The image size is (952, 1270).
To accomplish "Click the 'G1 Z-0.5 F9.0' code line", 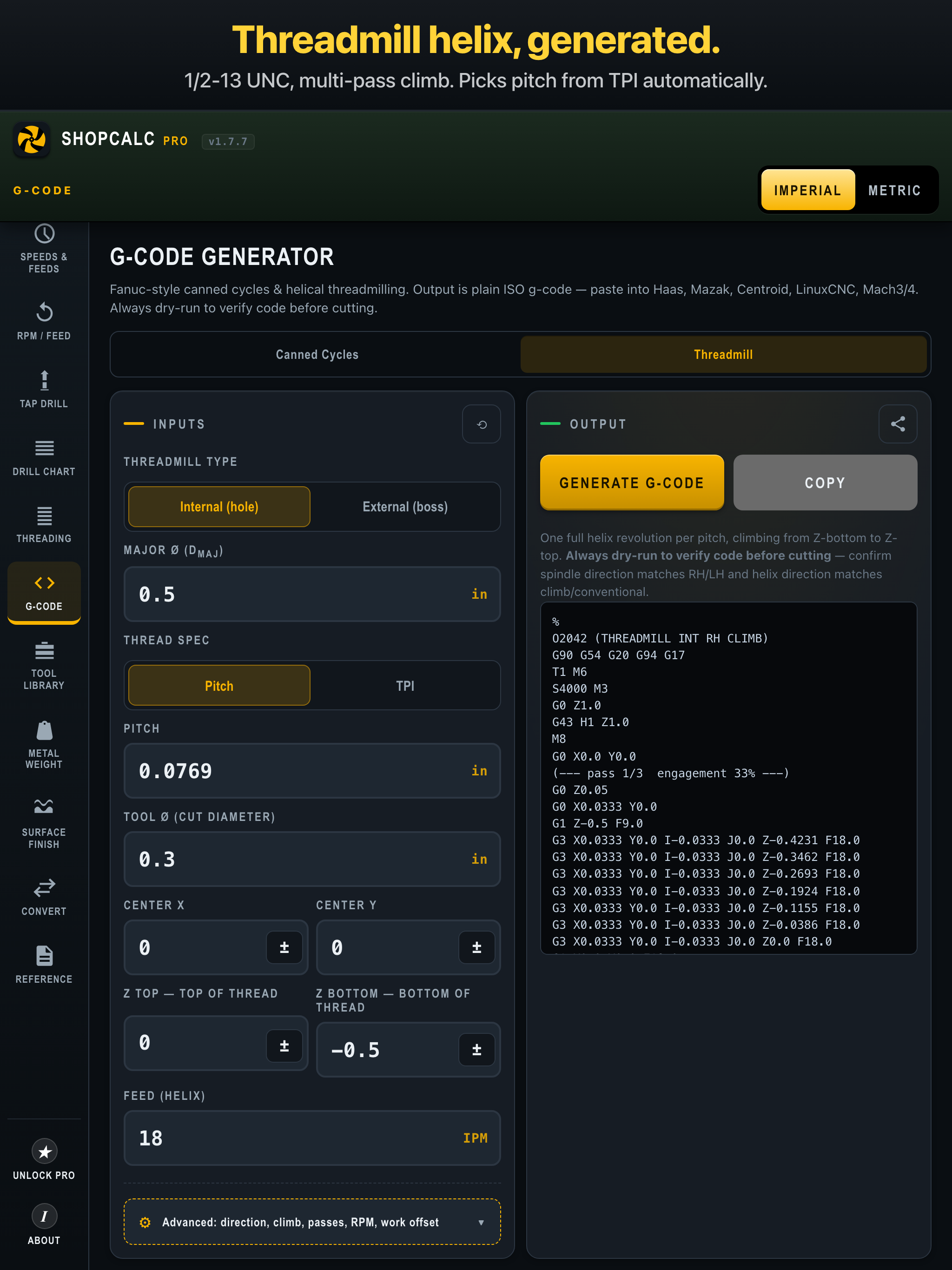I will [x=597, y=823].
